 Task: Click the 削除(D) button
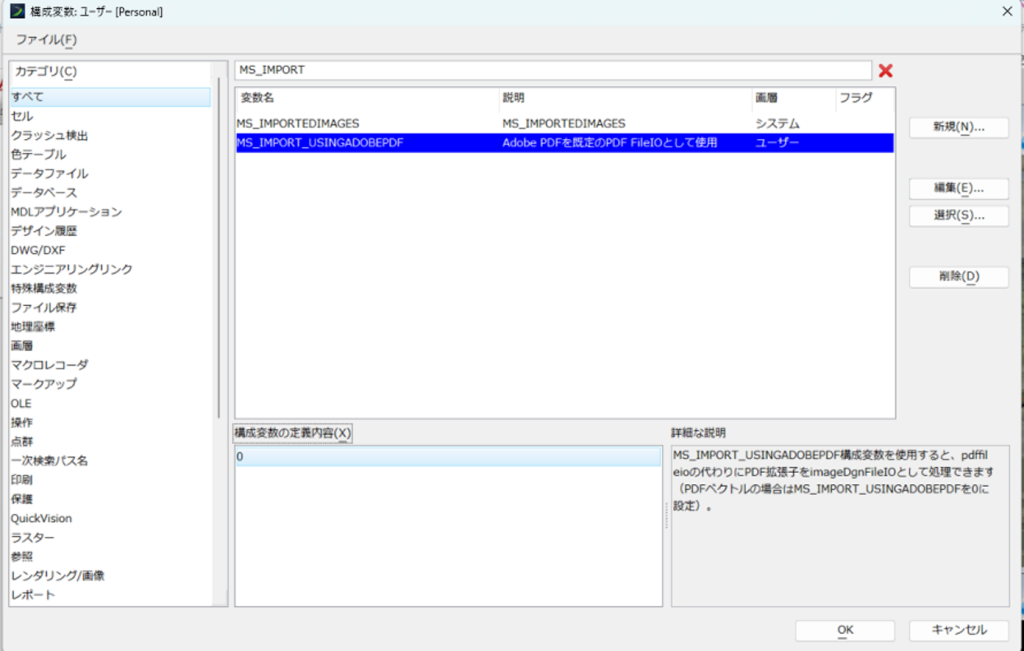tap(958, 276)
